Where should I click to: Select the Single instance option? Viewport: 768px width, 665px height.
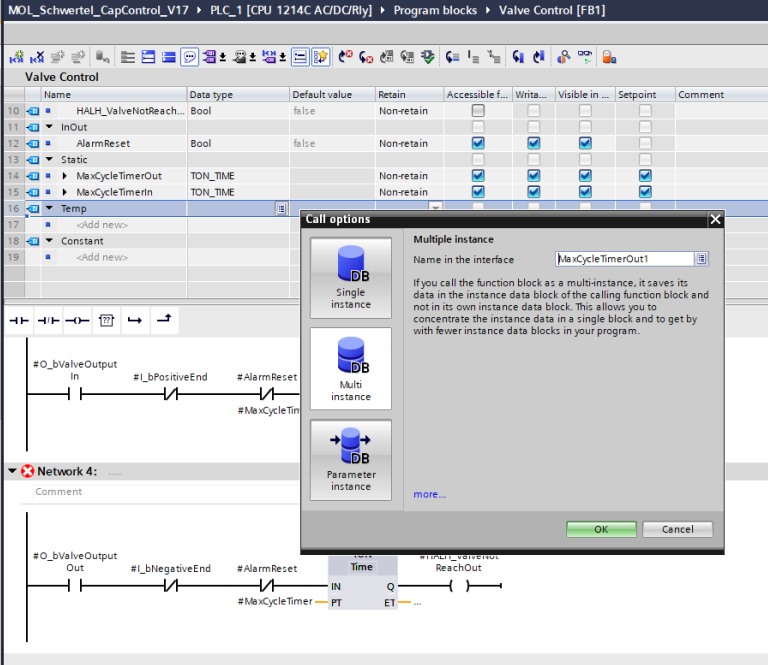350,275
